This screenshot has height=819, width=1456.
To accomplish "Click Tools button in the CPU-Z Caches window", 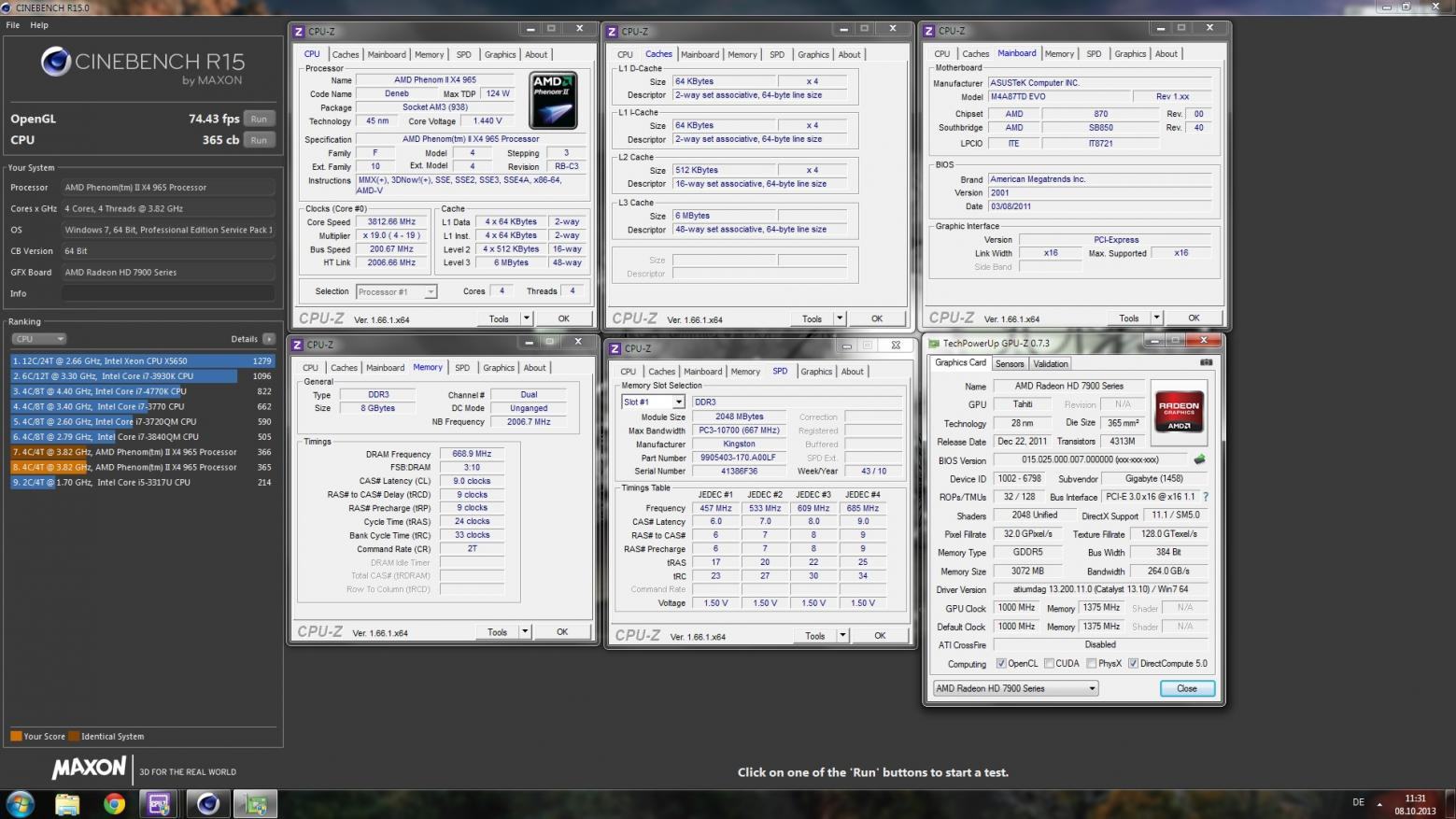I will pyautogui.click(x=813, y=318).
